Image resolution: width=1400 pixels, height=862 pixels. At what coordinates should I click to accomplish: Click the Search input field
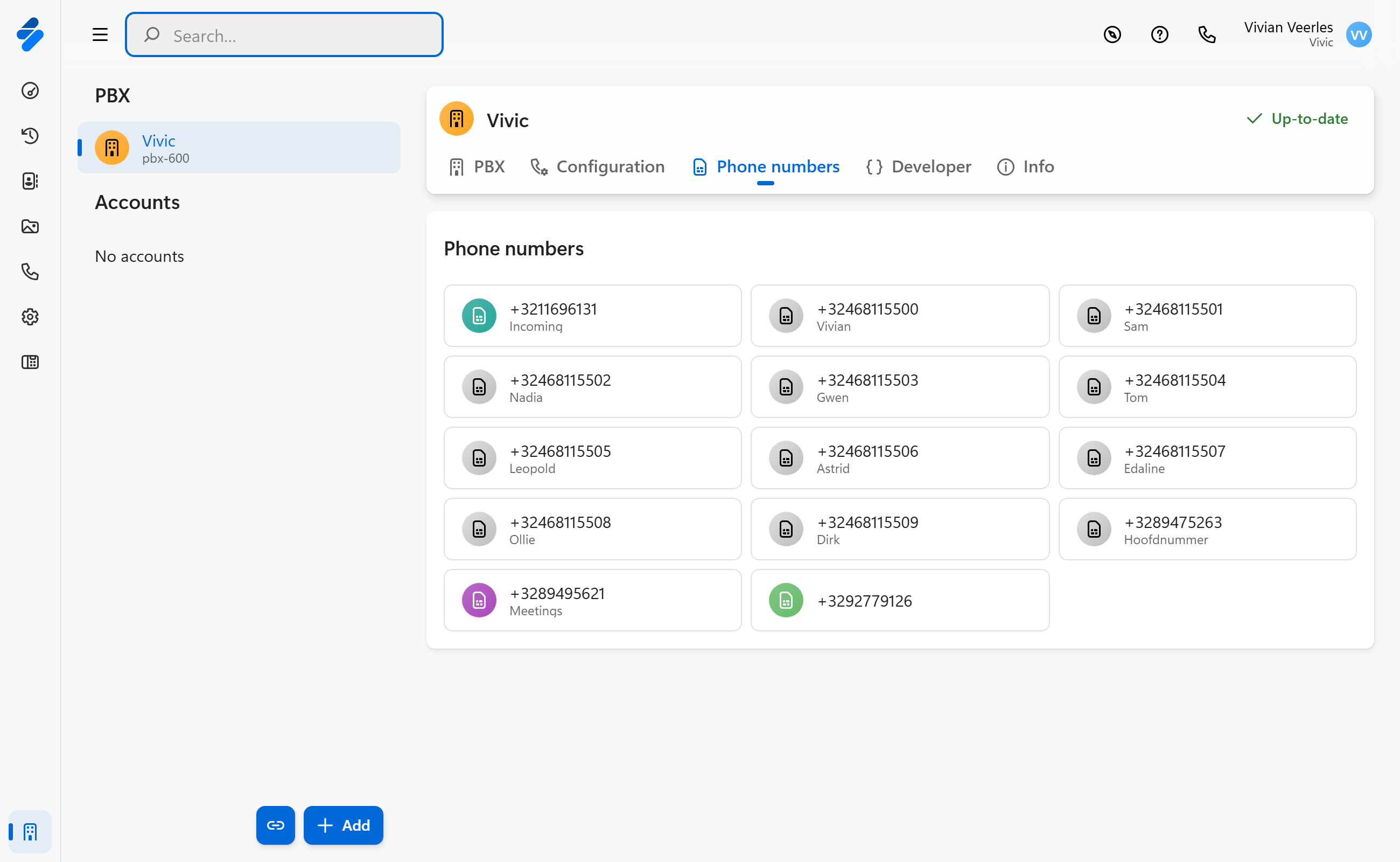(x=284, y=35)
